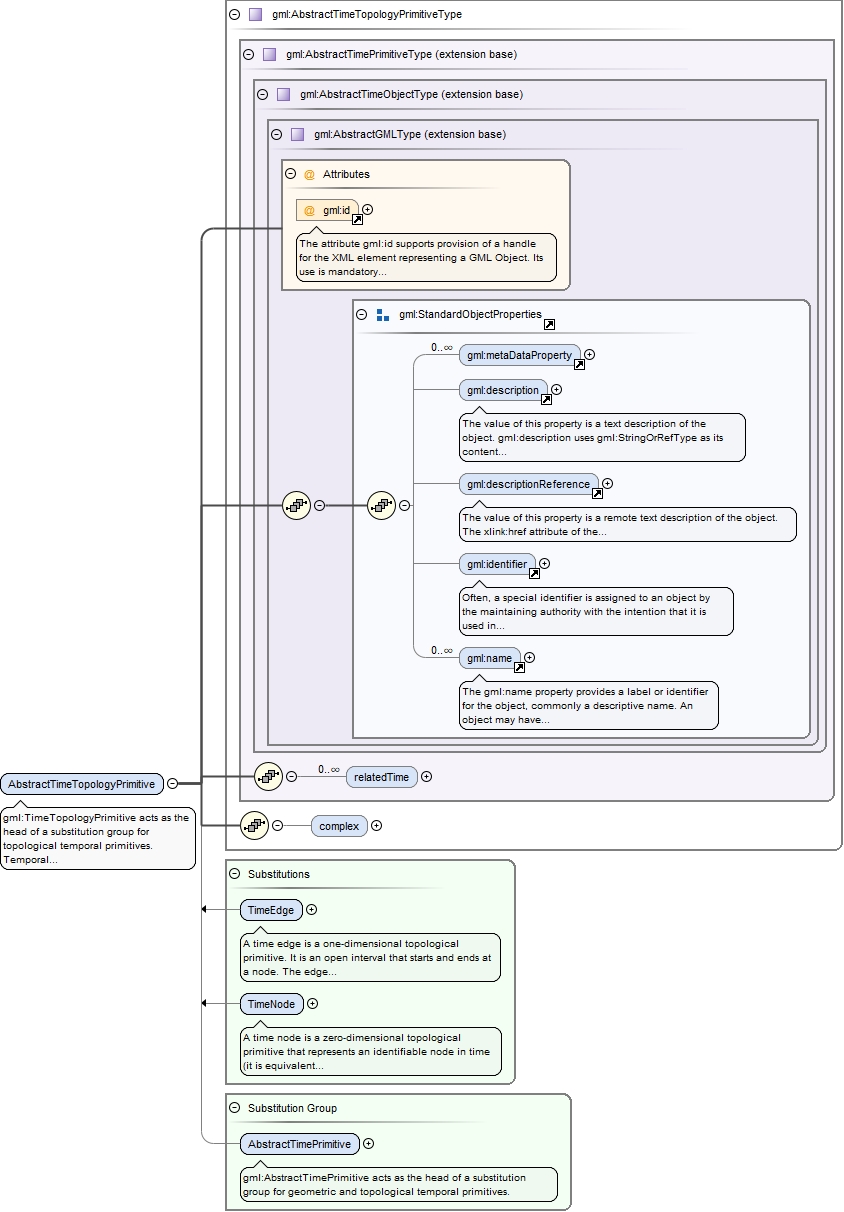Collapse gml:AbstractTimeObjectType extension base
Viewport: 844px width, 1212px height.
[262, 95]
